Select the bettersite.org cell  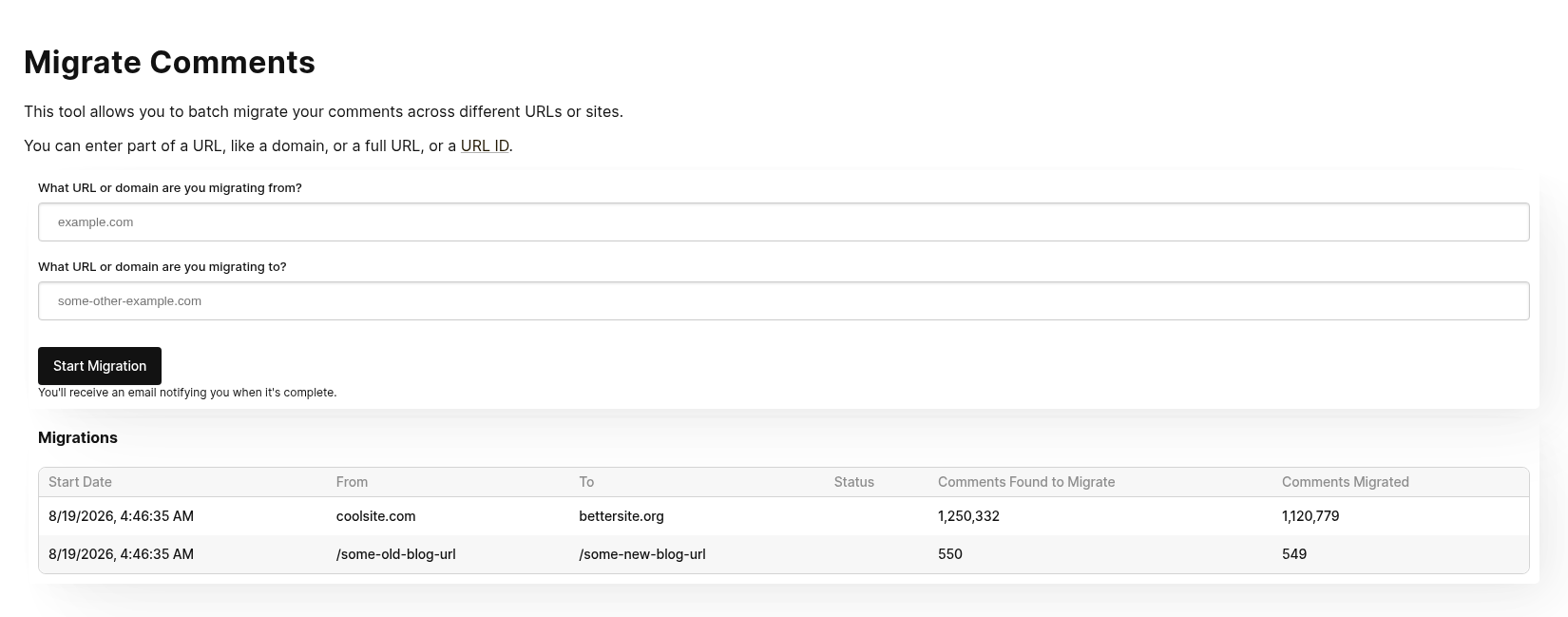(x=621, y=516)
